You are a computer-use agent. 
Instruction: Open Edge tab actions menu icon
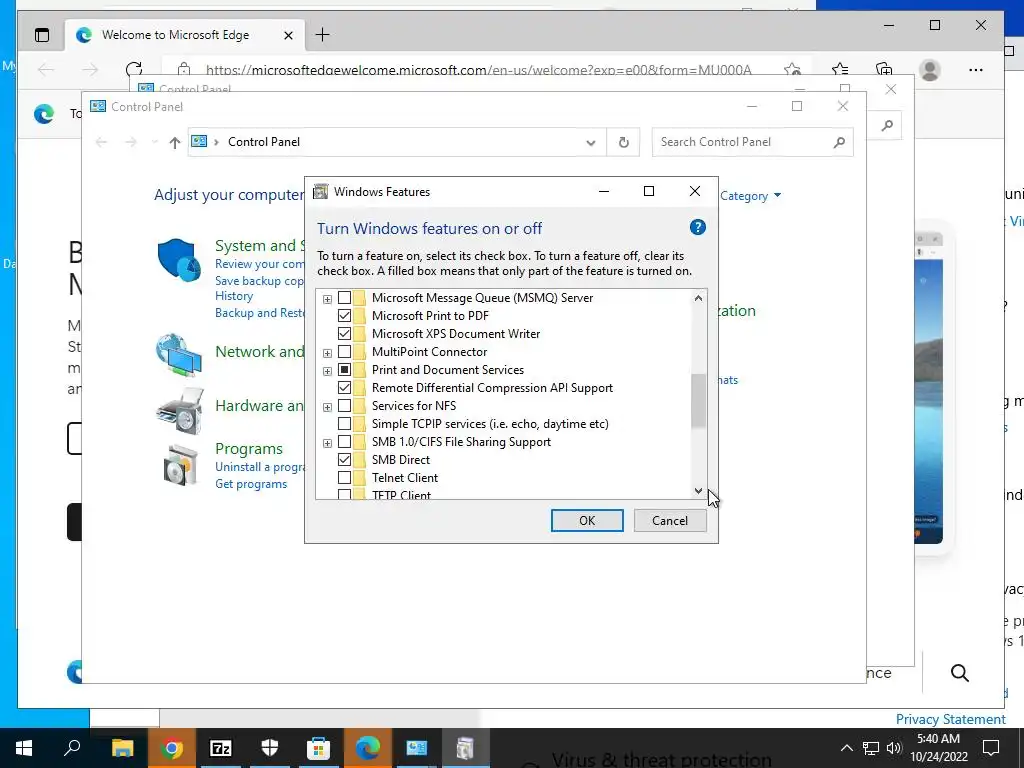click(42, 35)
